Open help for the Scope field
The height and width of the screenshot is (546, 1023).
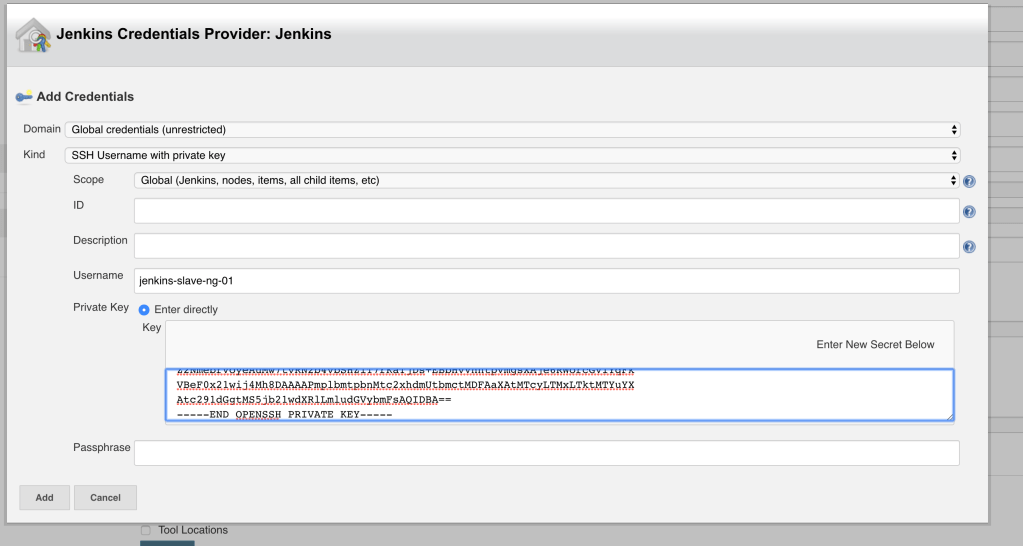[969, 181]
